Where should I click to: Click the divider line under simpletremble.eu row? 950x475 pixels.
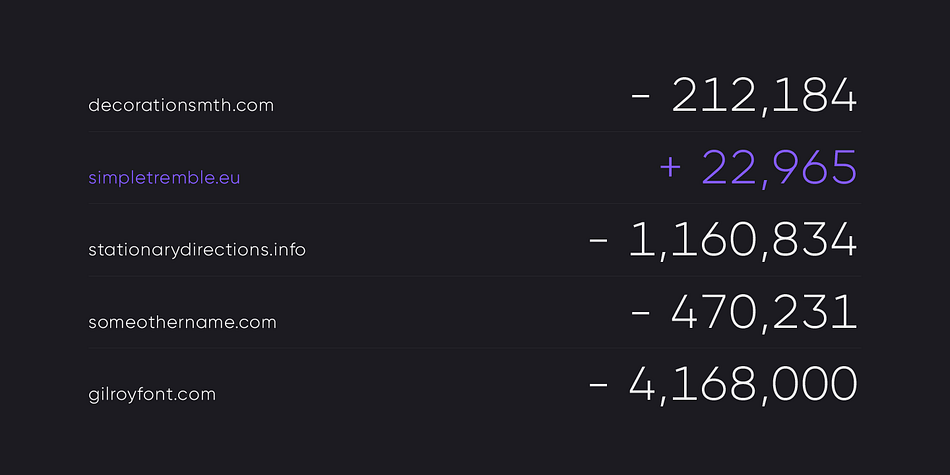pos(474,204)
